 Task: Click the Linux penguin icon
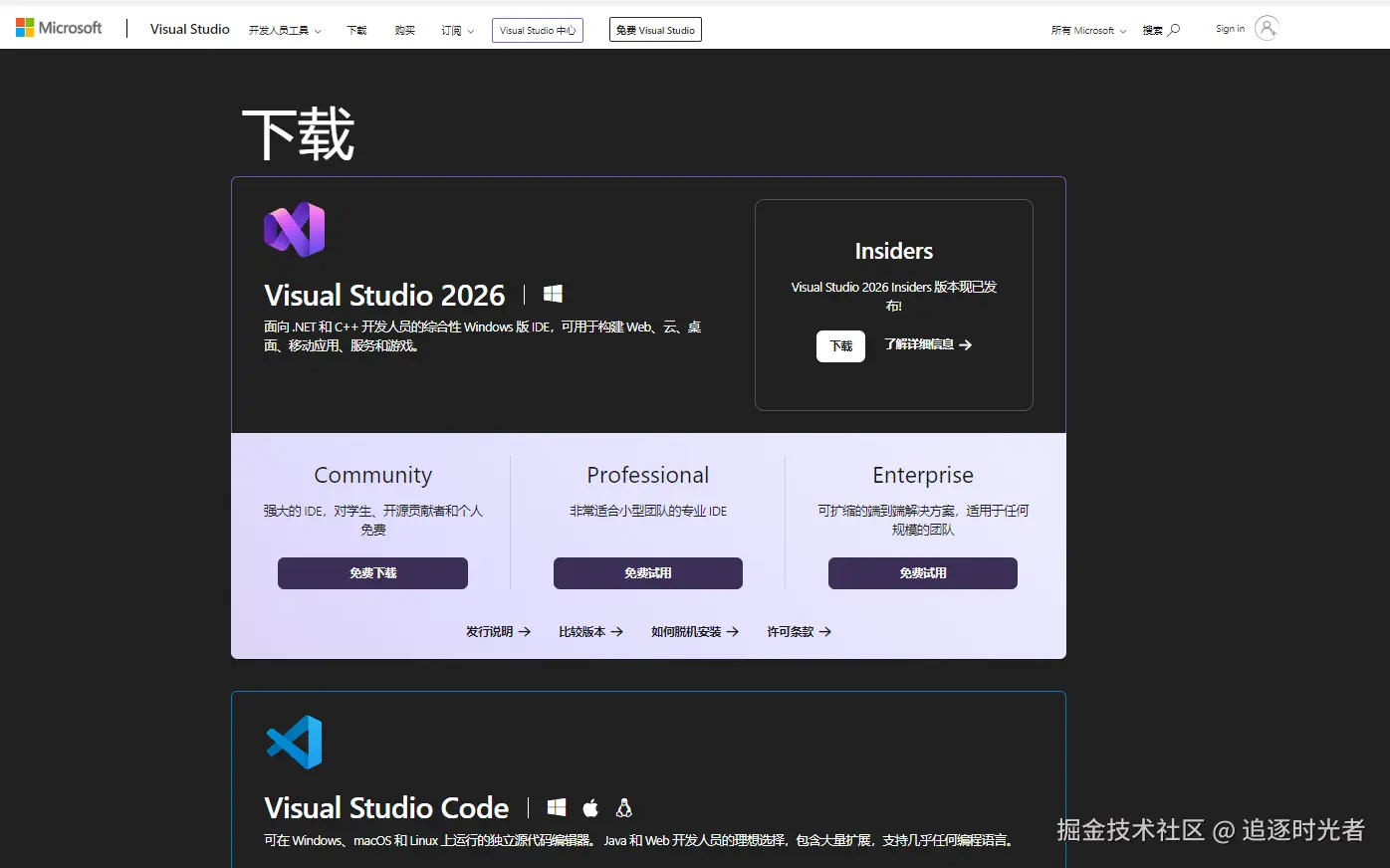point(624,807)
